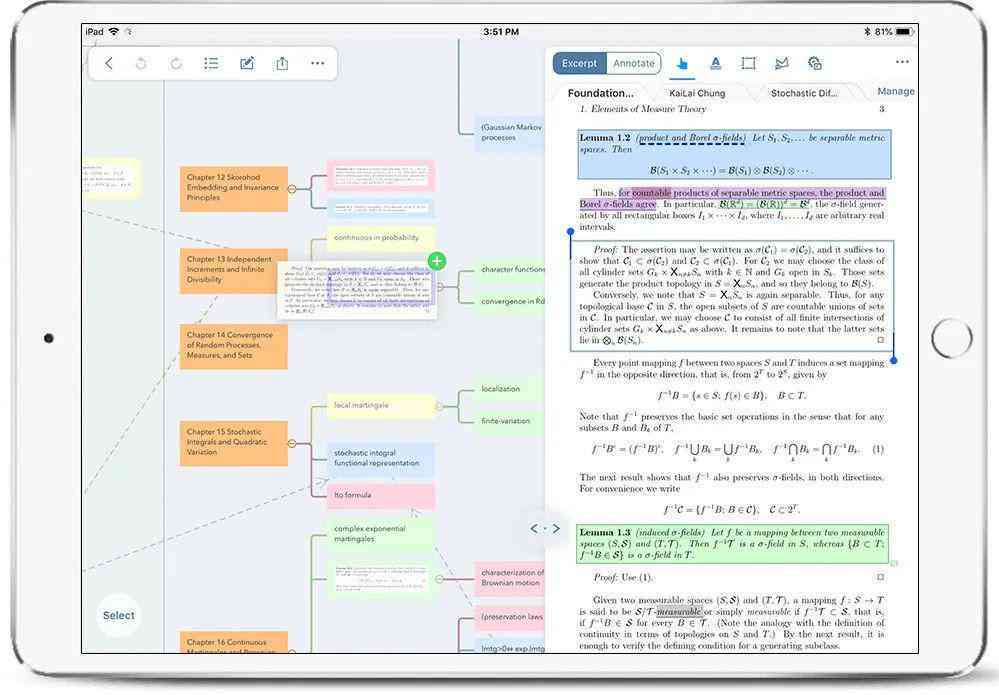
Task: Collapse Chapter 15 Stochastic Integrals branch circle
Action: (292, 443)
